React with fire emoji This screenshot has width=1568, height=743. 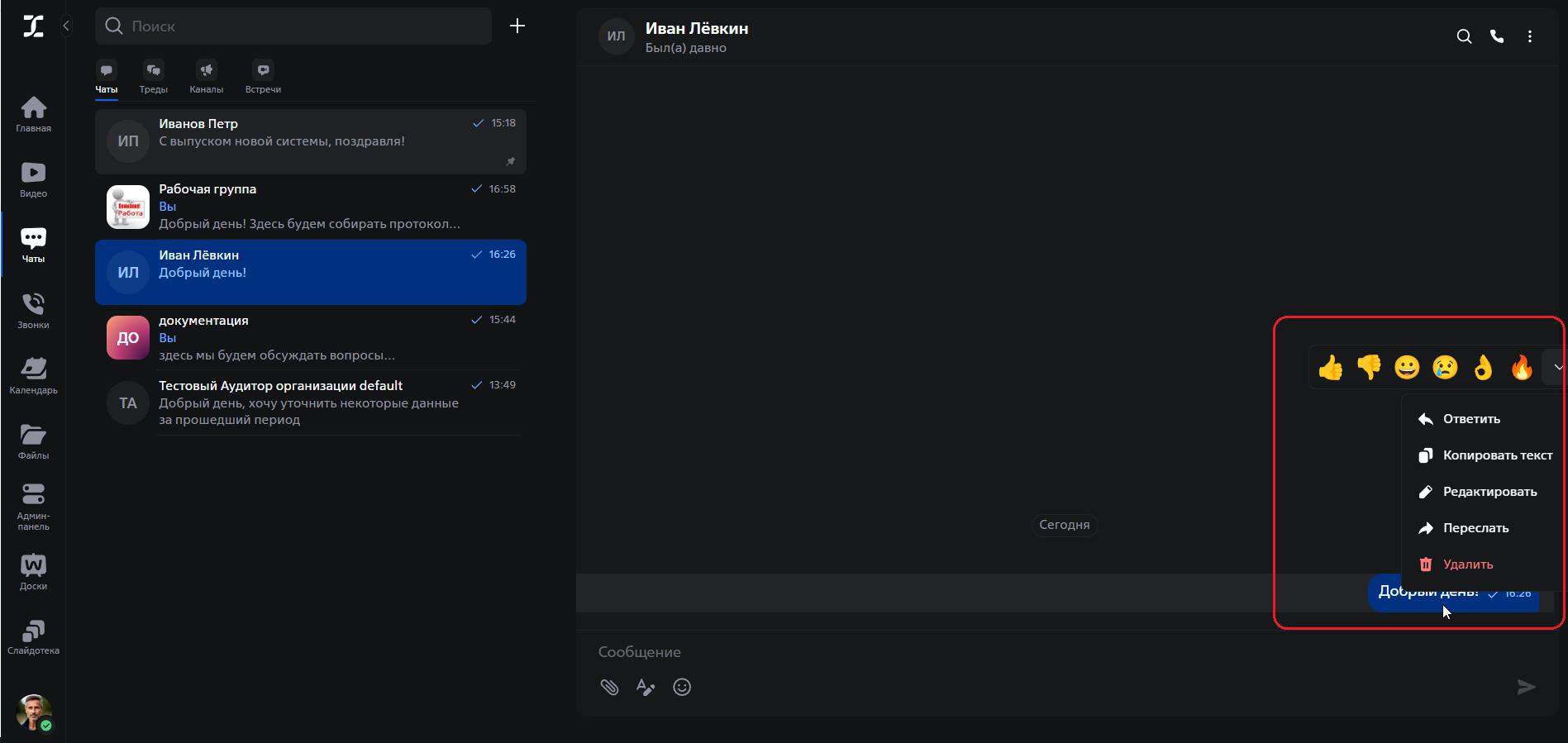(1521, 367)
